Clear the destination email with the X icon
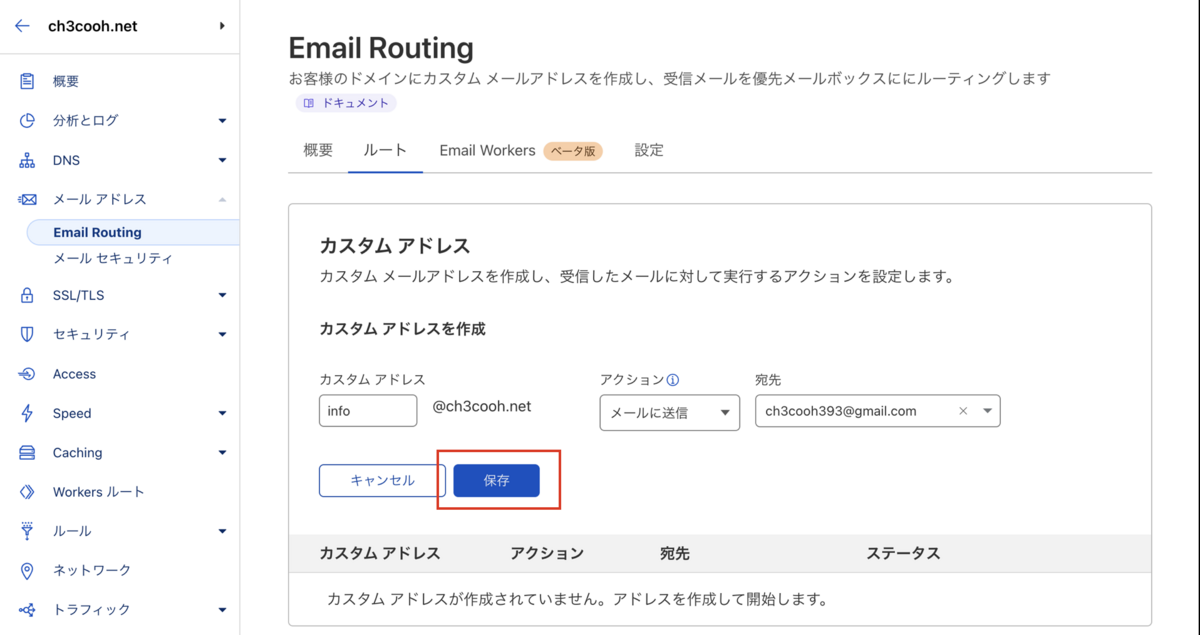This screenshot has height=635, width=1200. click(x=963, y=411)
